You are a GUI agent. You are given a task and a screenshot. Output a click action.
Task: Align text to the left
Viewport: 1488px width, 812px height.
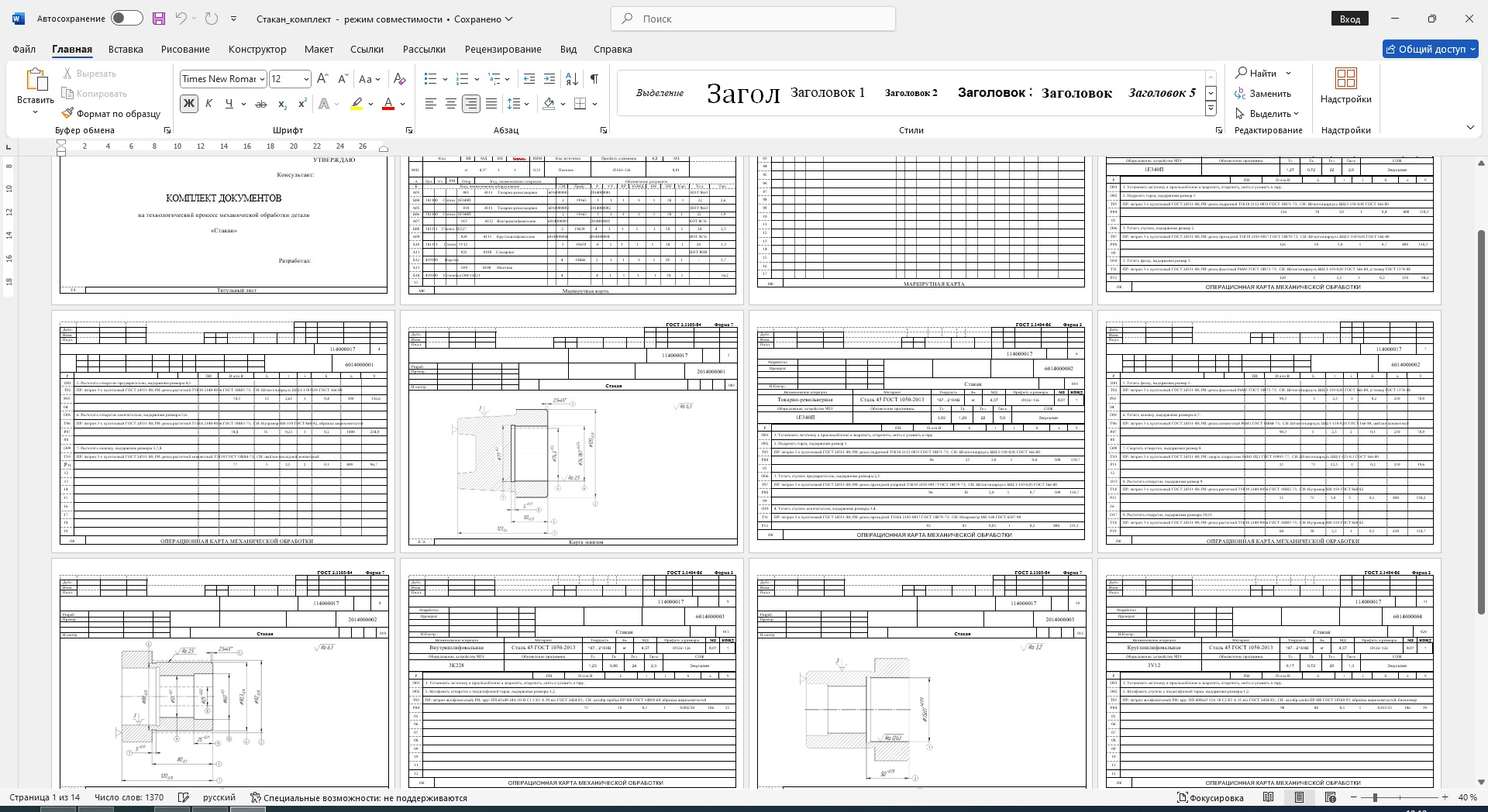[431, 103]
